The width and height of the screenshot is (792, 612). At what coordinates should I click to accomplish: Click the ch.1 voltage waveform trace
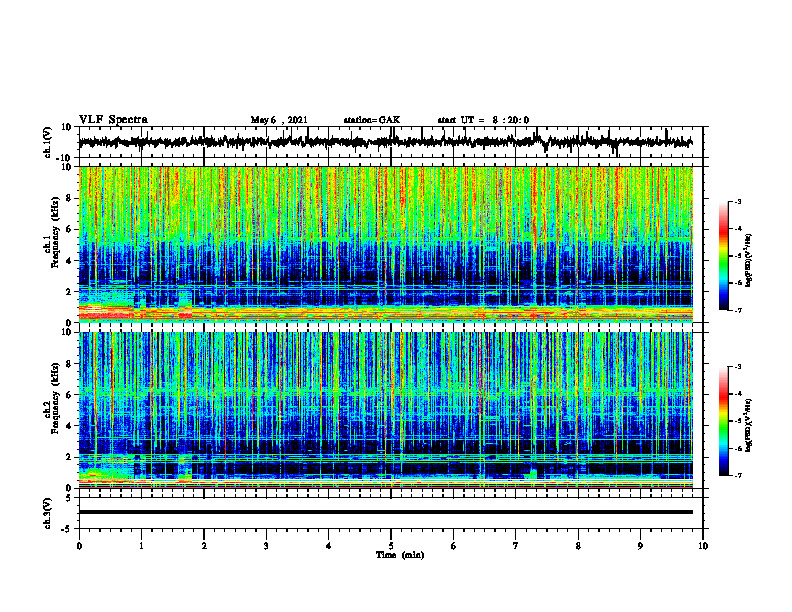(385, 142)
